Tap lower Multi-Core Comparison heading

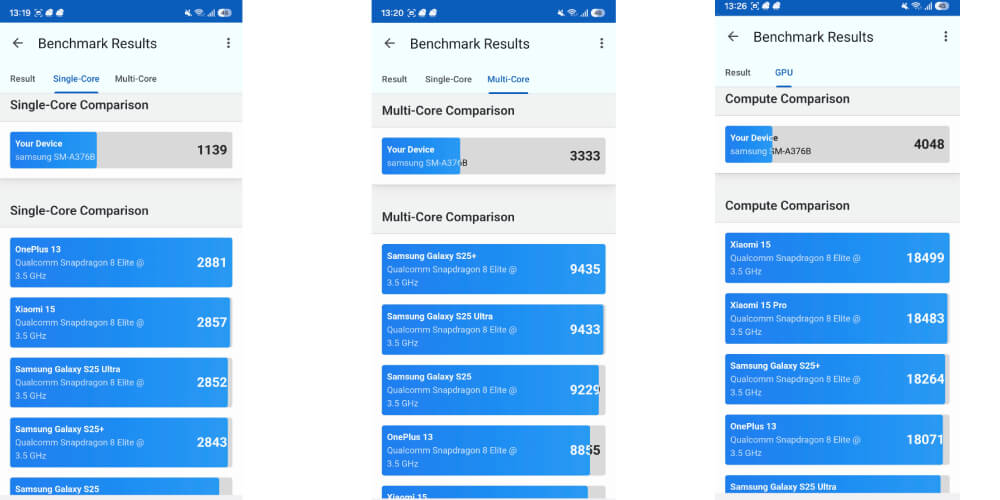(448, 217)
